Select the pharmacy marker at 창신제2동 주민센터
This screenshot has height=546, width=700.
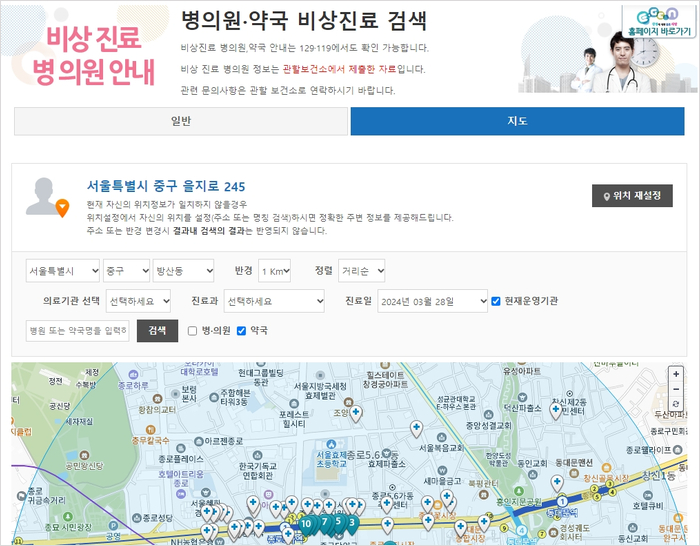coord(556,411)
